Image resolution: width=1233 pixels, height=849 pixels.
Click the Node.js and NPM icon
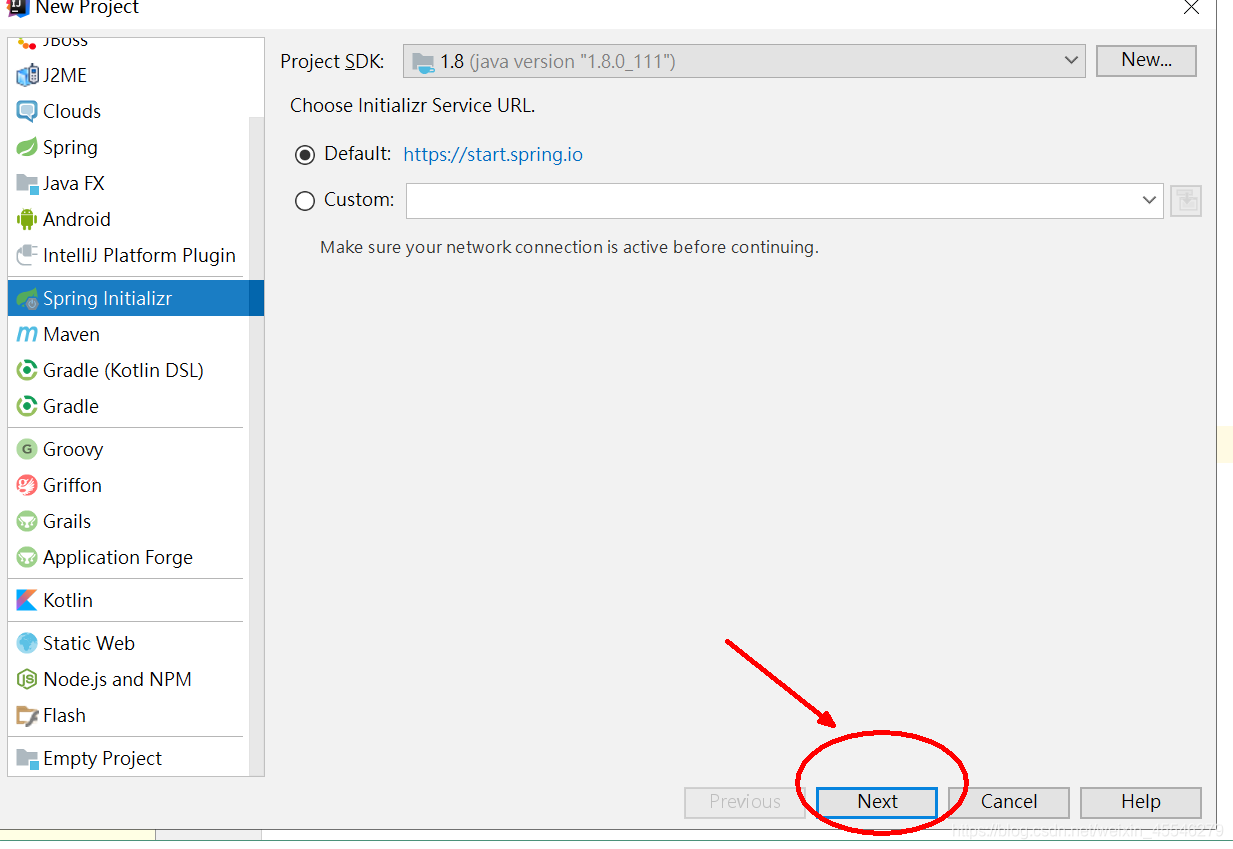click(x=27, y=679)
